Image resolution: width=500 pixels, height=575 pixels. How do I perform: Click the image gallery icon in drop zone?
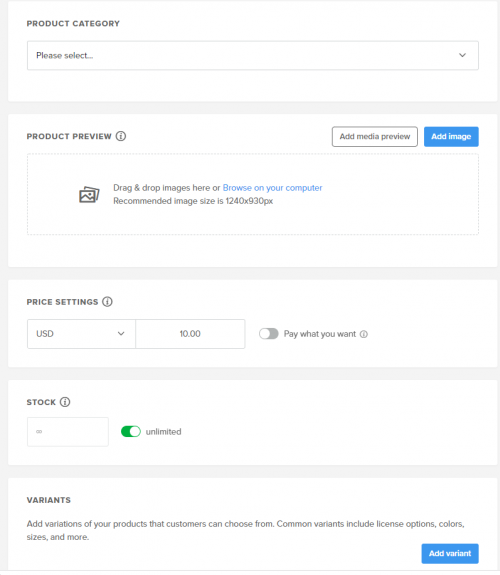click(x=89, y=194)
